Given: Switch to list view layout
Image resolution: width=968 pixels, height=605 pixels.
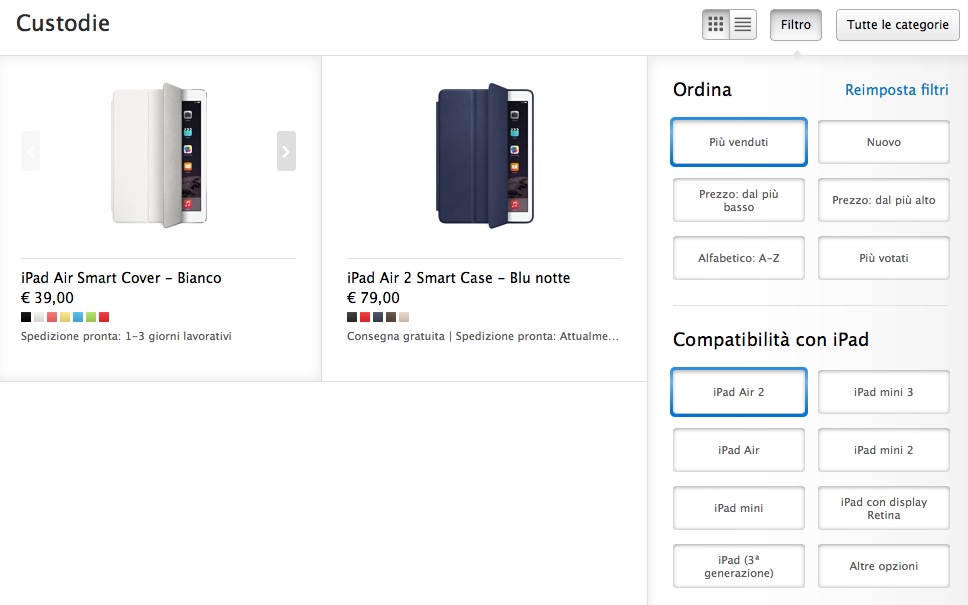Looking at the screenshot, I should [743, 25].
